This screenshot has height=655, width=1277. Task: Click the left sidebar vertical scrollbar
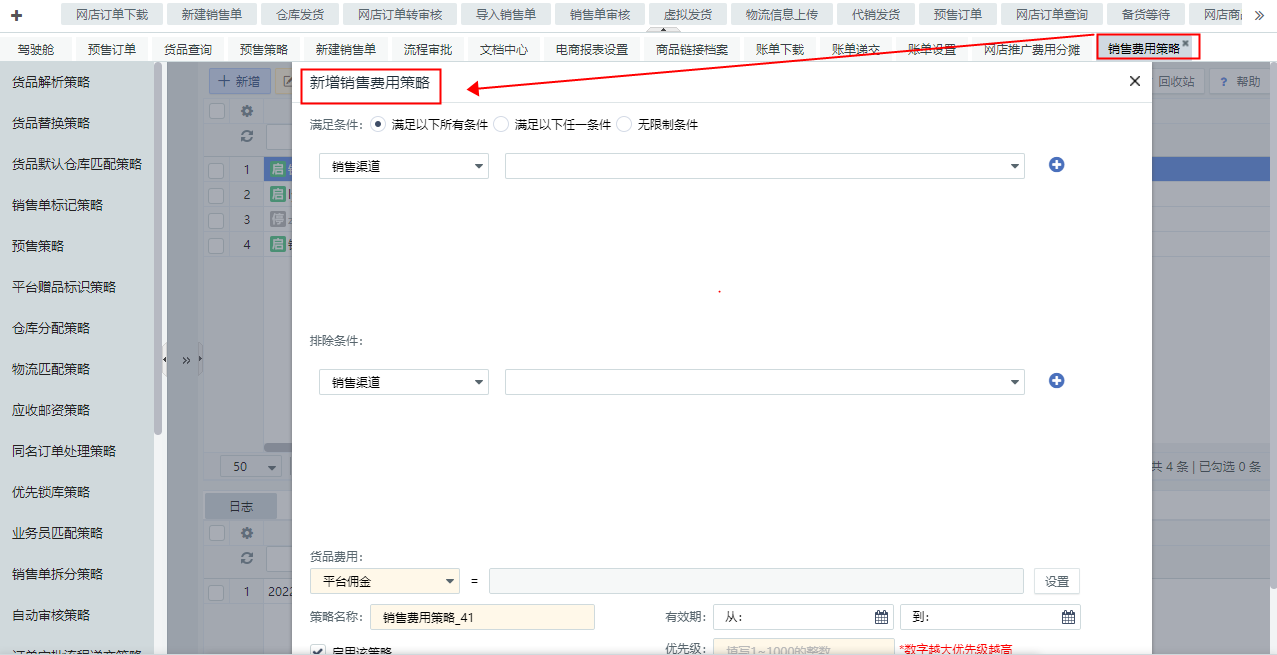tap(158, 250)
